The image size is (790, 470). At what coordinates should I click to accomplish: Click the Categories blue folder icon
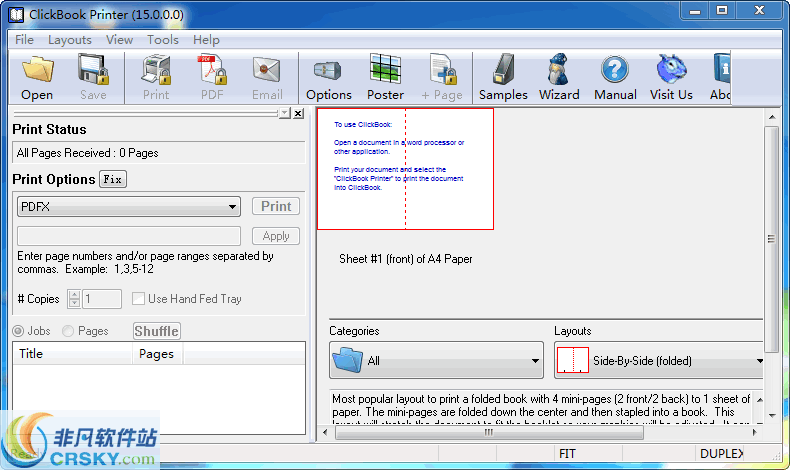point(348,360)
